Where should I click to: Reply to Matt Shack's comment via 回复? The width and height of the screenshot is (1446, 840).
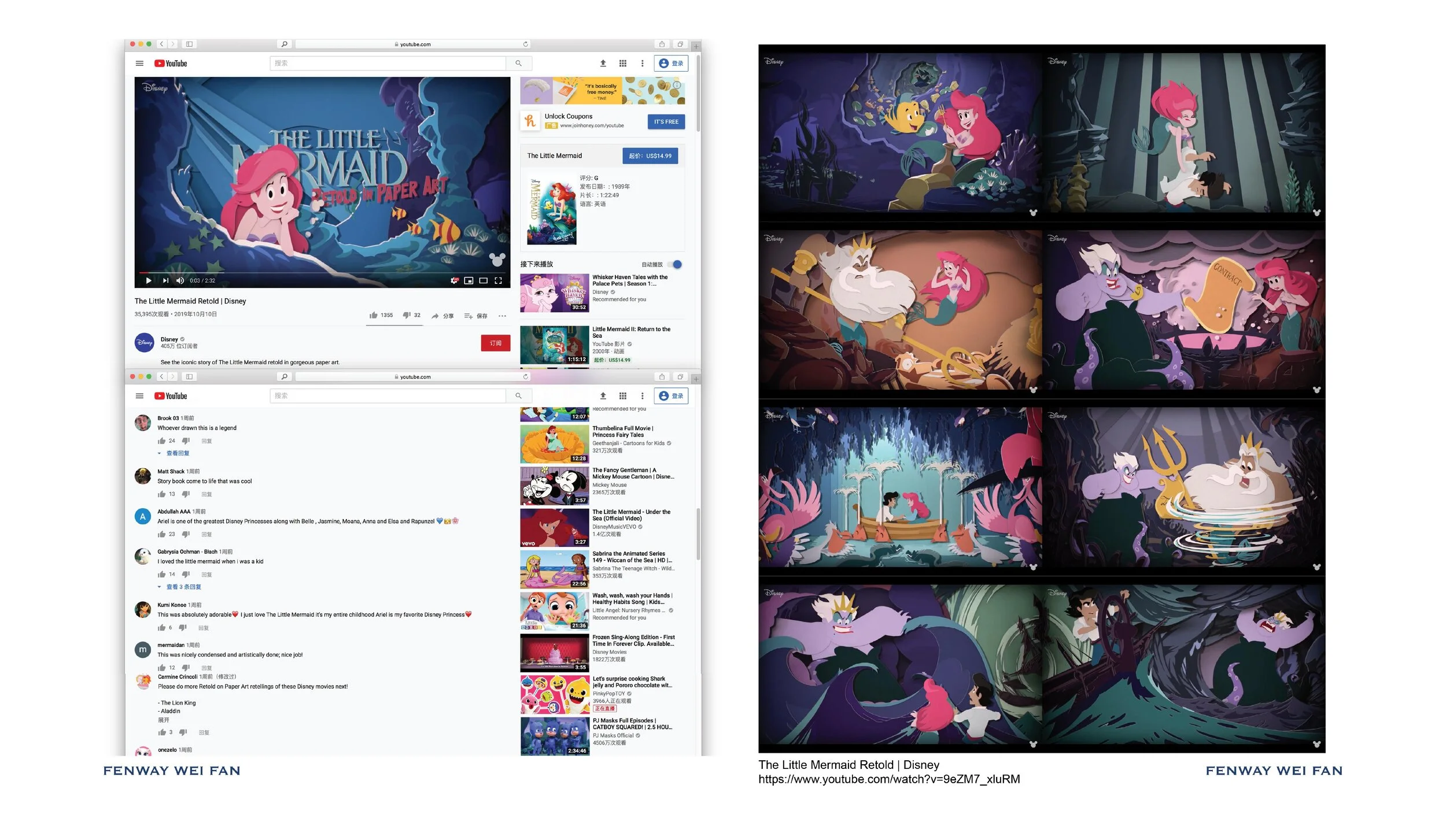click(x=206, y=495)
